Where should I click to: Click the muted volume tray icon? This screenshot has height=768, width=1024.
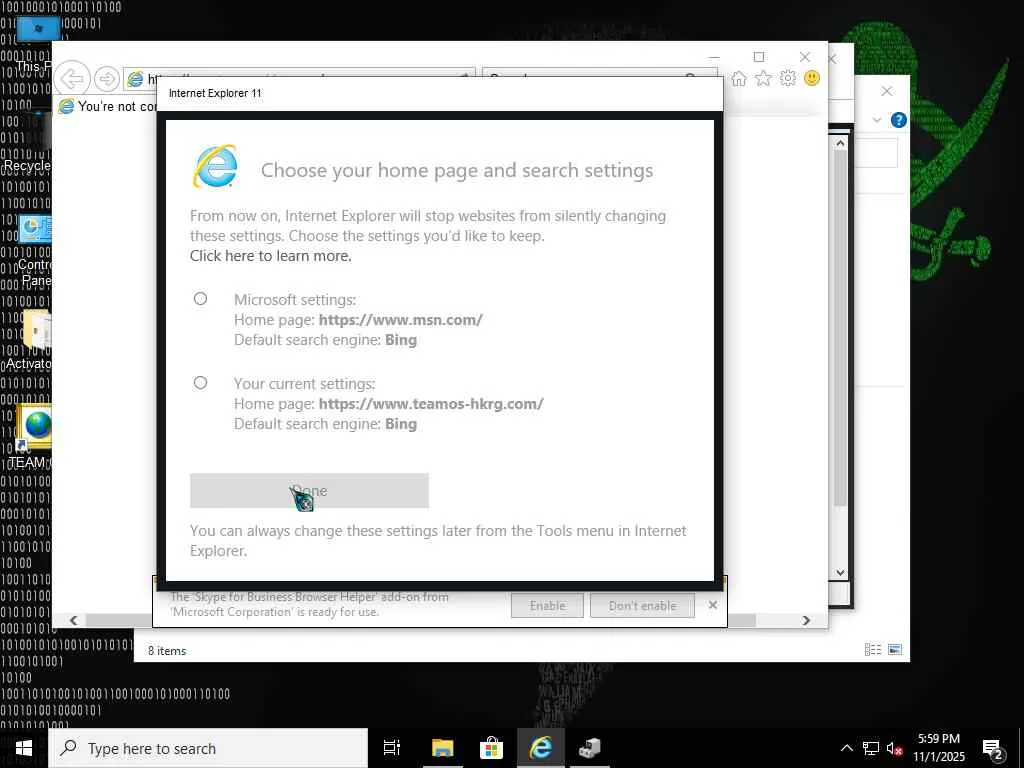894,748
